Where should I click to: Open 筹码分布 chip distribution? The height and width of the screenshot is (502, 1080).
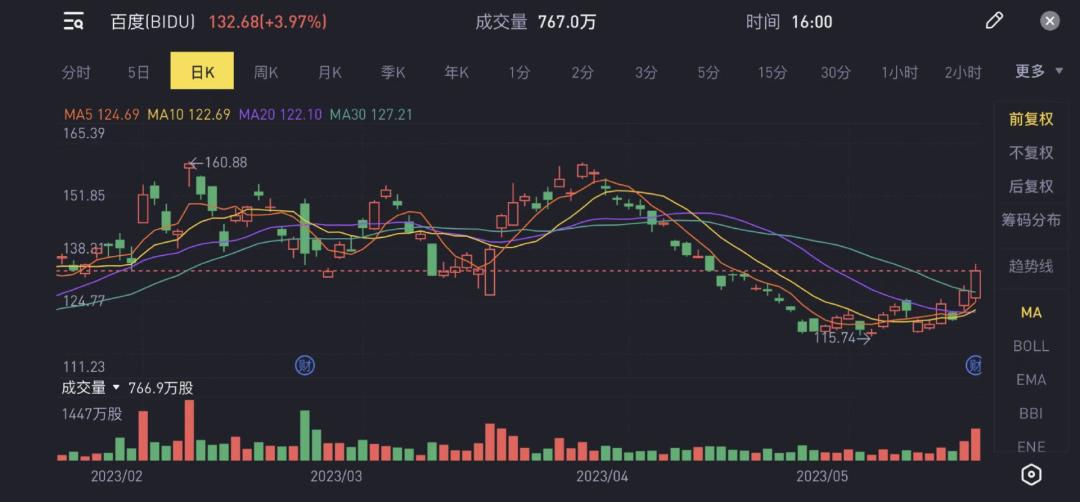coord(1030,220)
